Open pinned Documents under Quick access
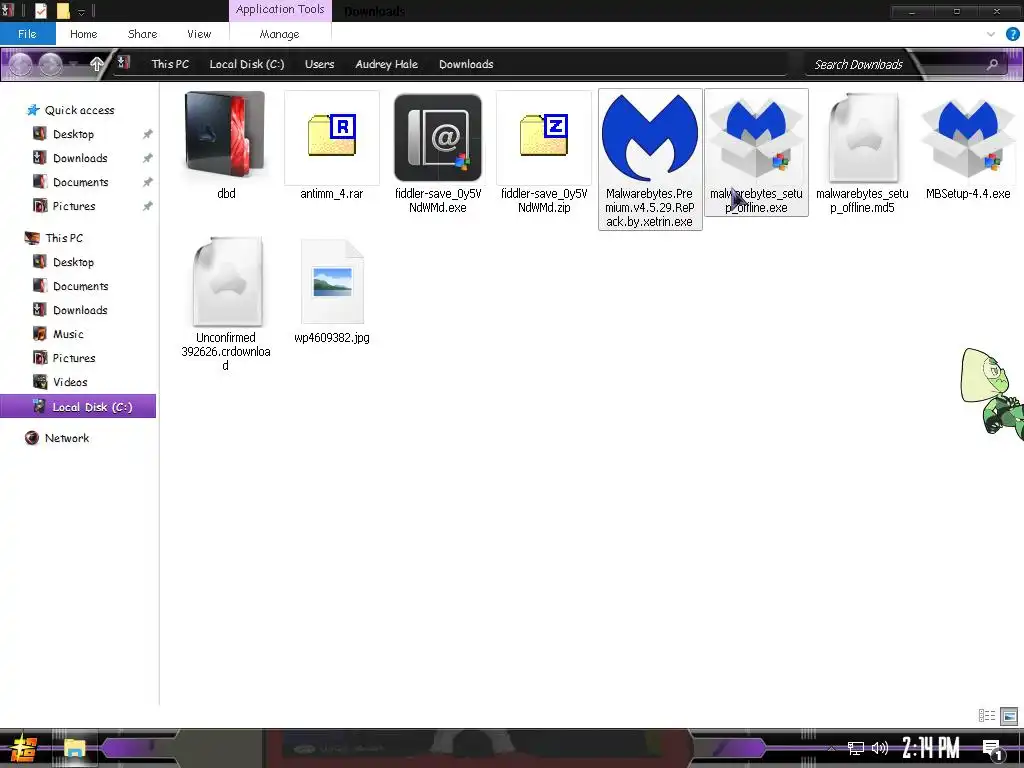1024x768 pixels. 80,182
